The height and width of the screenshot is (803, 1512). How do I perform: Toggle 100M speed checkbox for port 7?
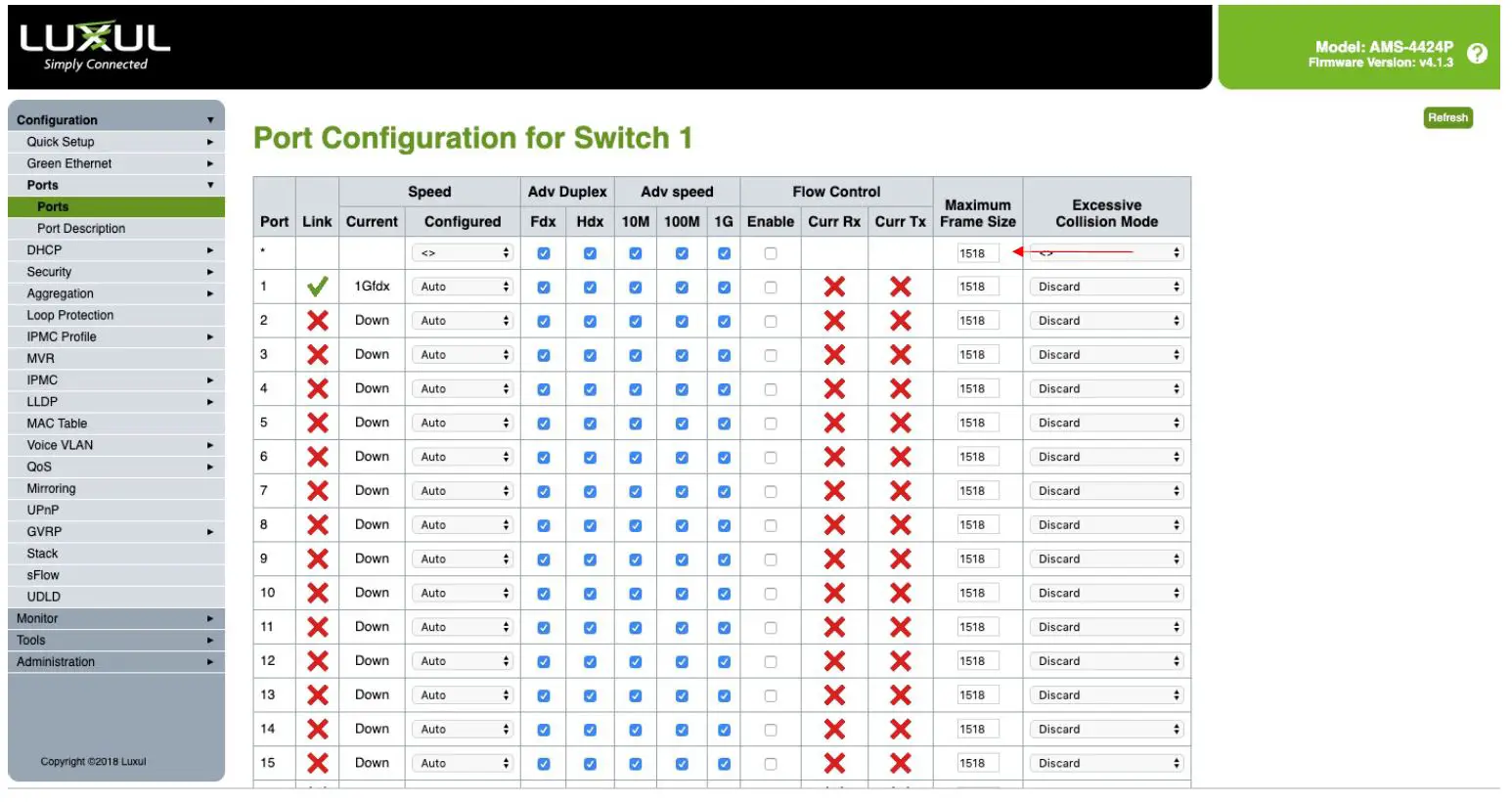682,491
